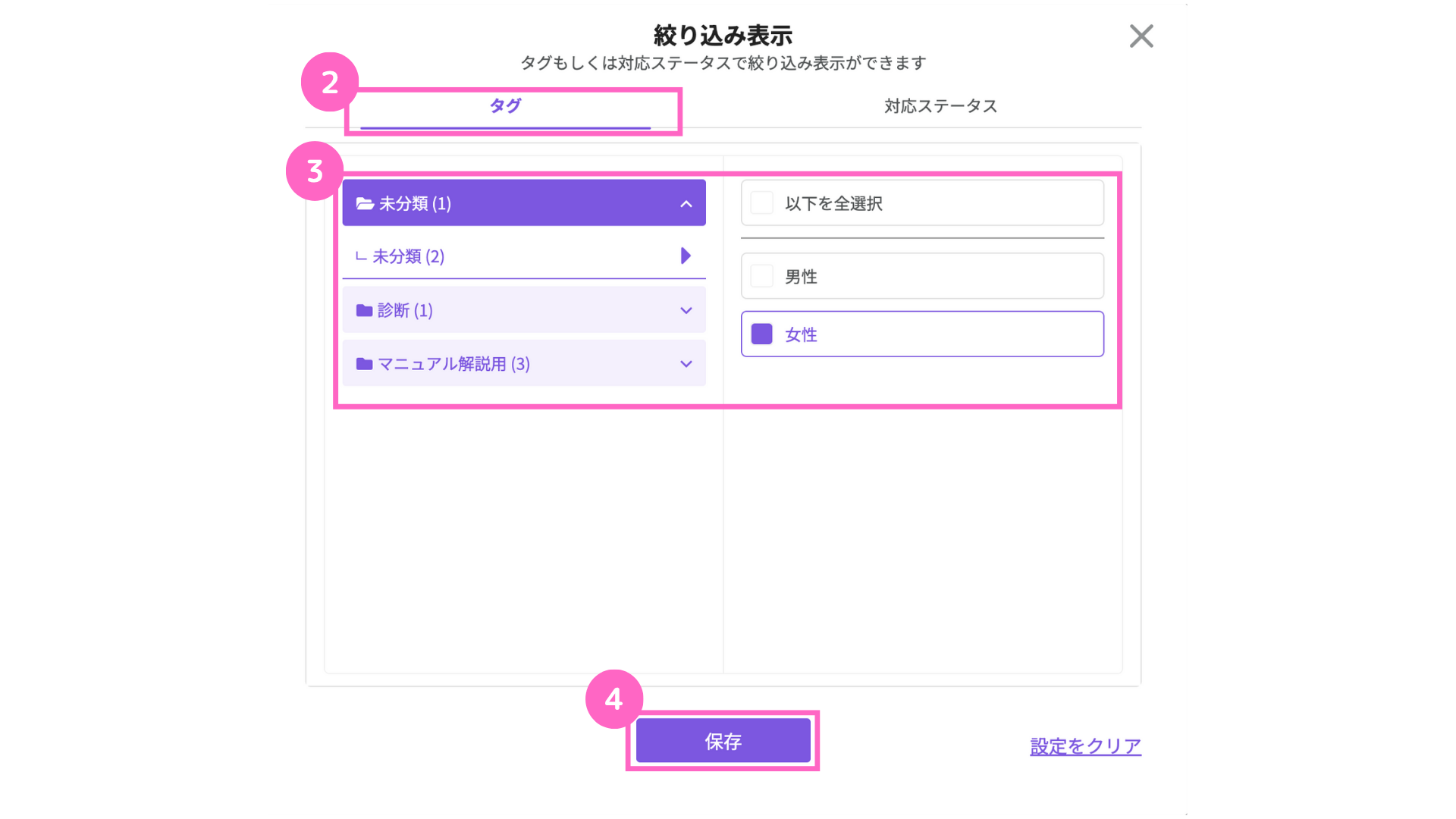Click the arrow on 未分類 (2) row
This screenshot has width=1456, height=819.
point(686,256)
